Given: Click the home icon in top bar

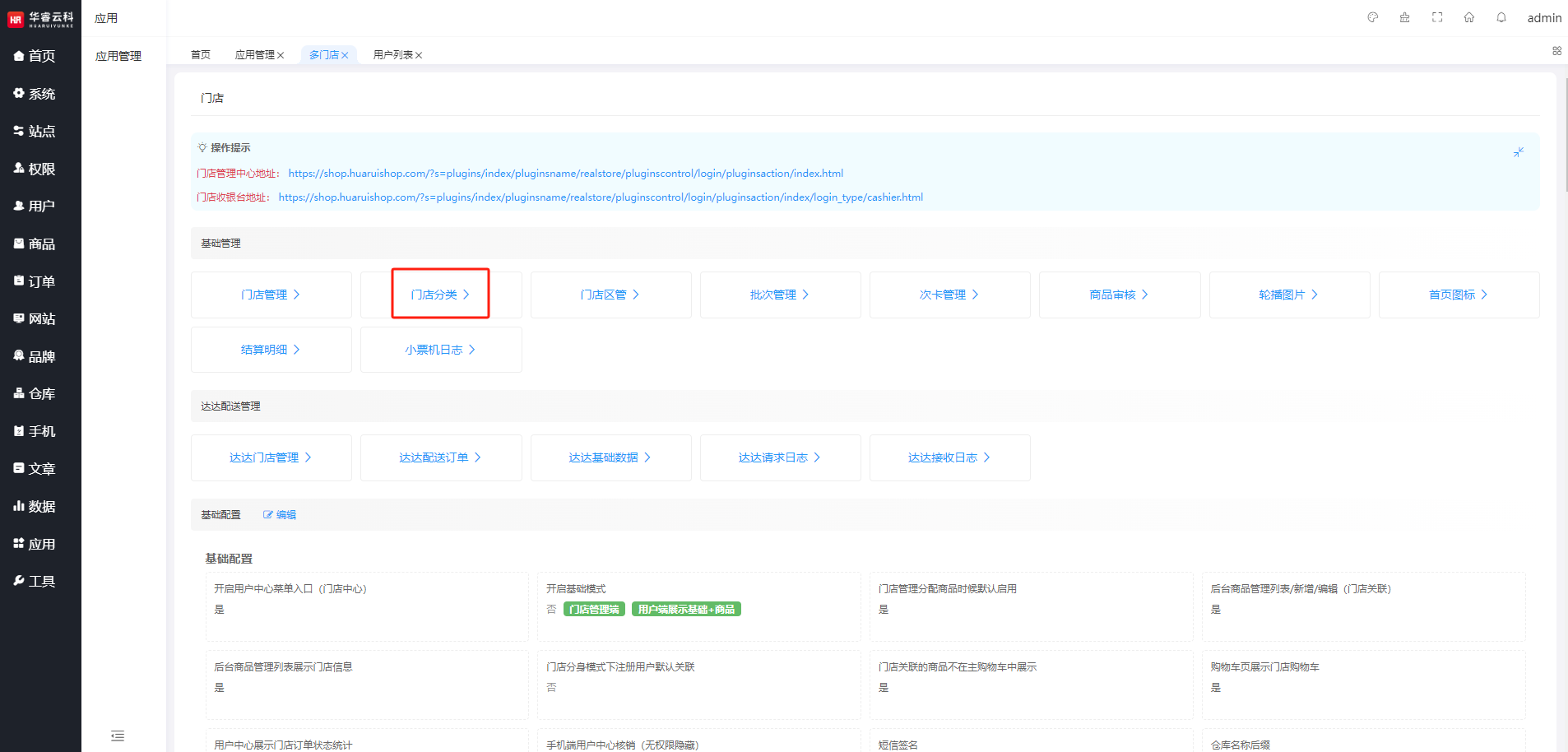Looking at the screenshot, I should [1469, 17].
